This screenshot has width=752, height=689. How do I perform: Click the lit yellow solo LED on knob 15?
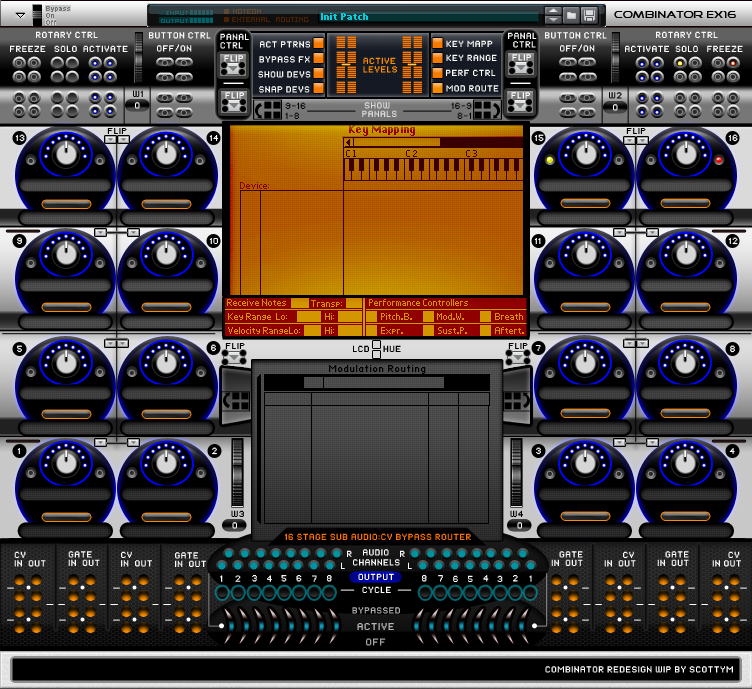point(550,160)
